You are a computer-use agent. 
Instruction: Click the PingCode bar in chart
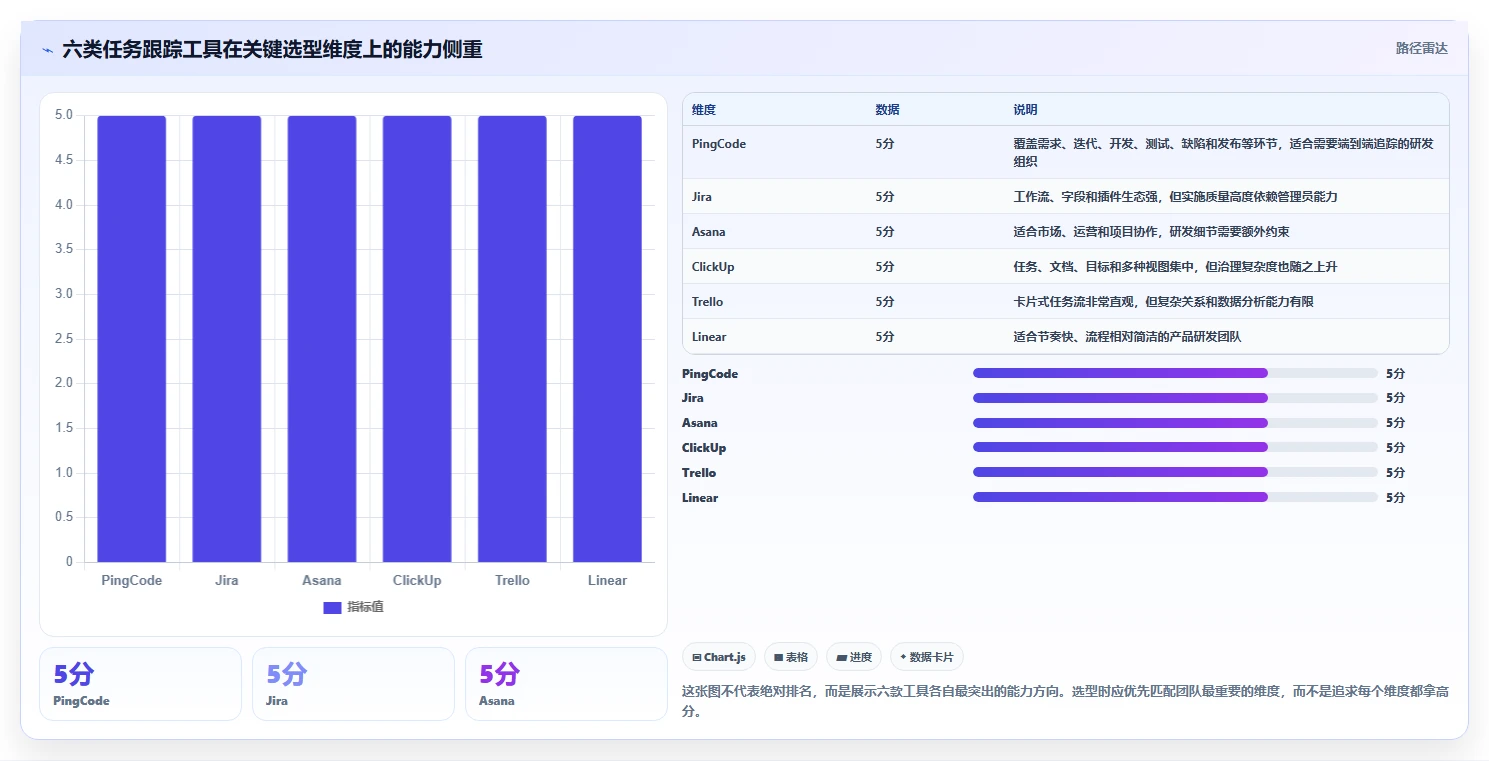point(132,339)
